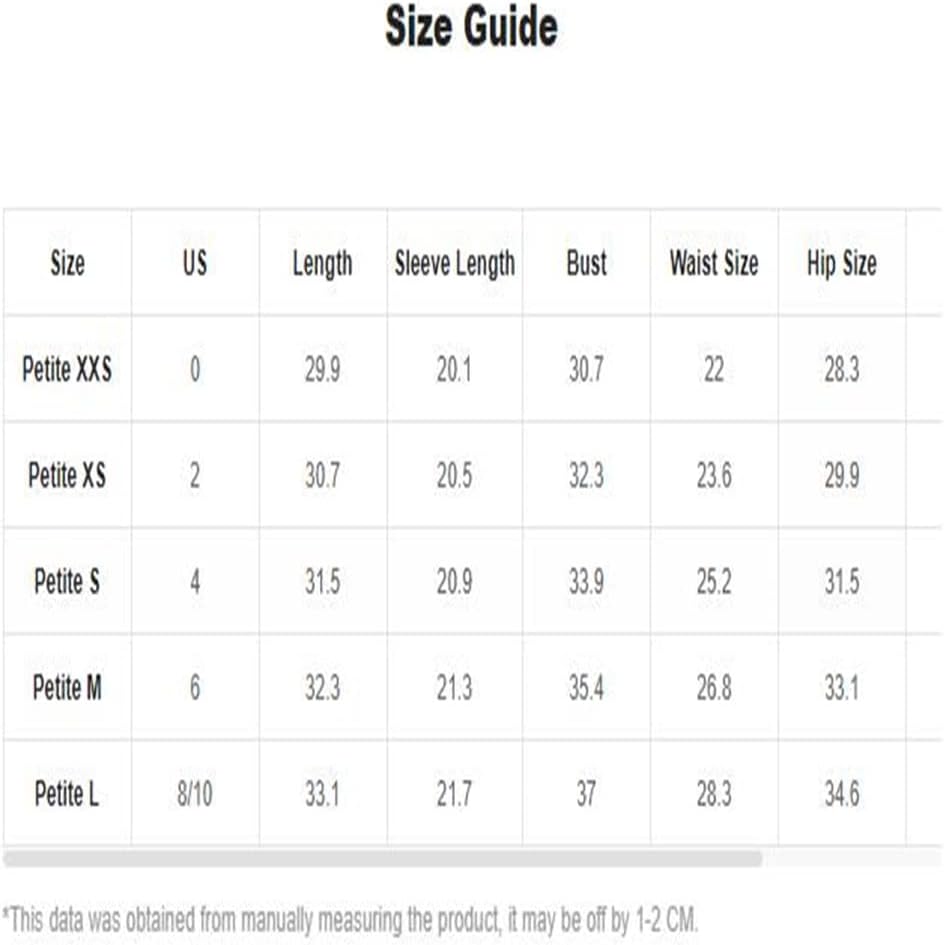This screenshot has height=945, width=944.
Task: Click the Size column header
Action: [67, 263]
